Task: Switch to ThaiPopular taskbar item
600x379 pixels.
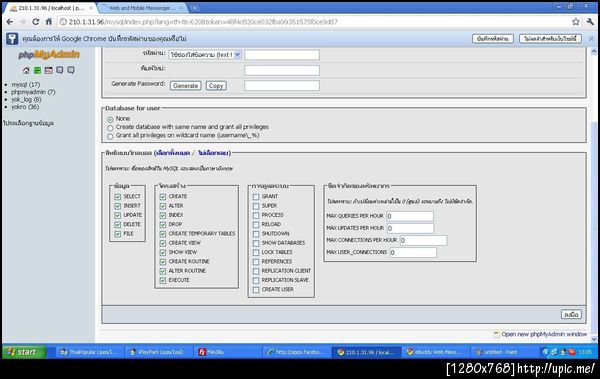Action: pos(90,352)
